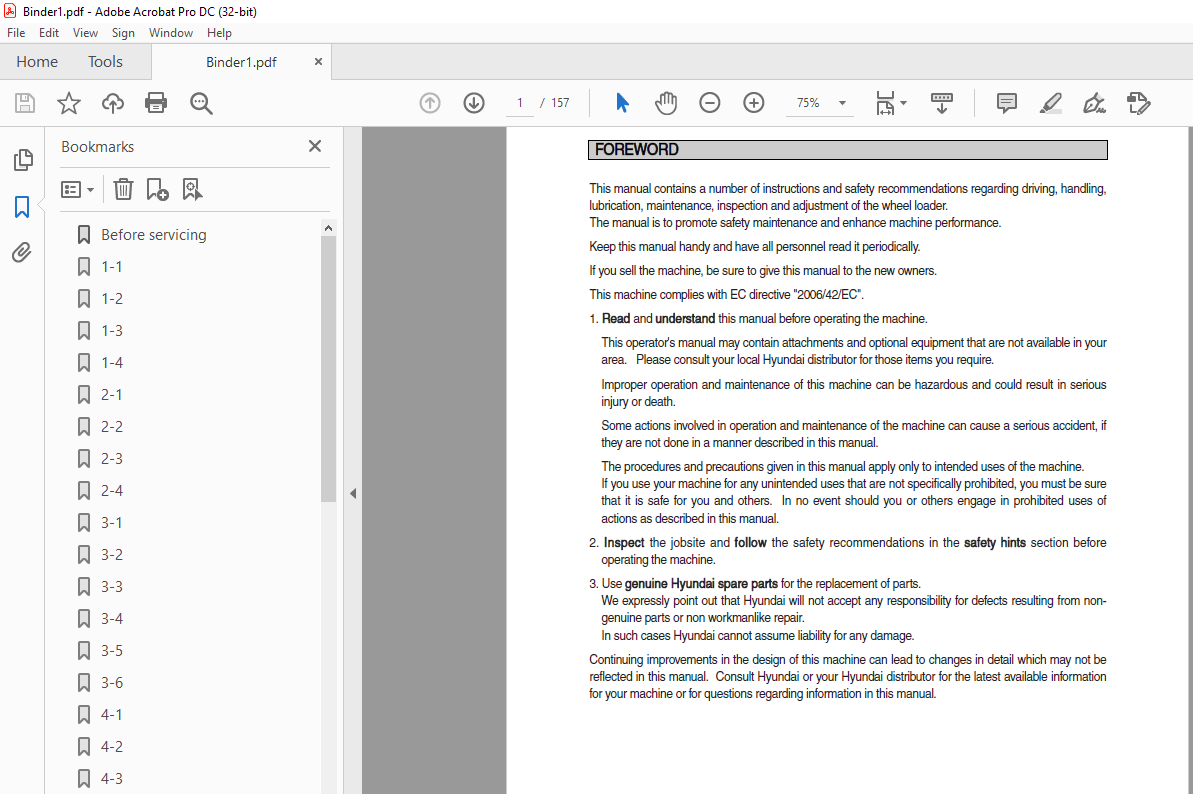
Task: Open the bookmarks options dropdown menu
Action: tap(78, 189)
